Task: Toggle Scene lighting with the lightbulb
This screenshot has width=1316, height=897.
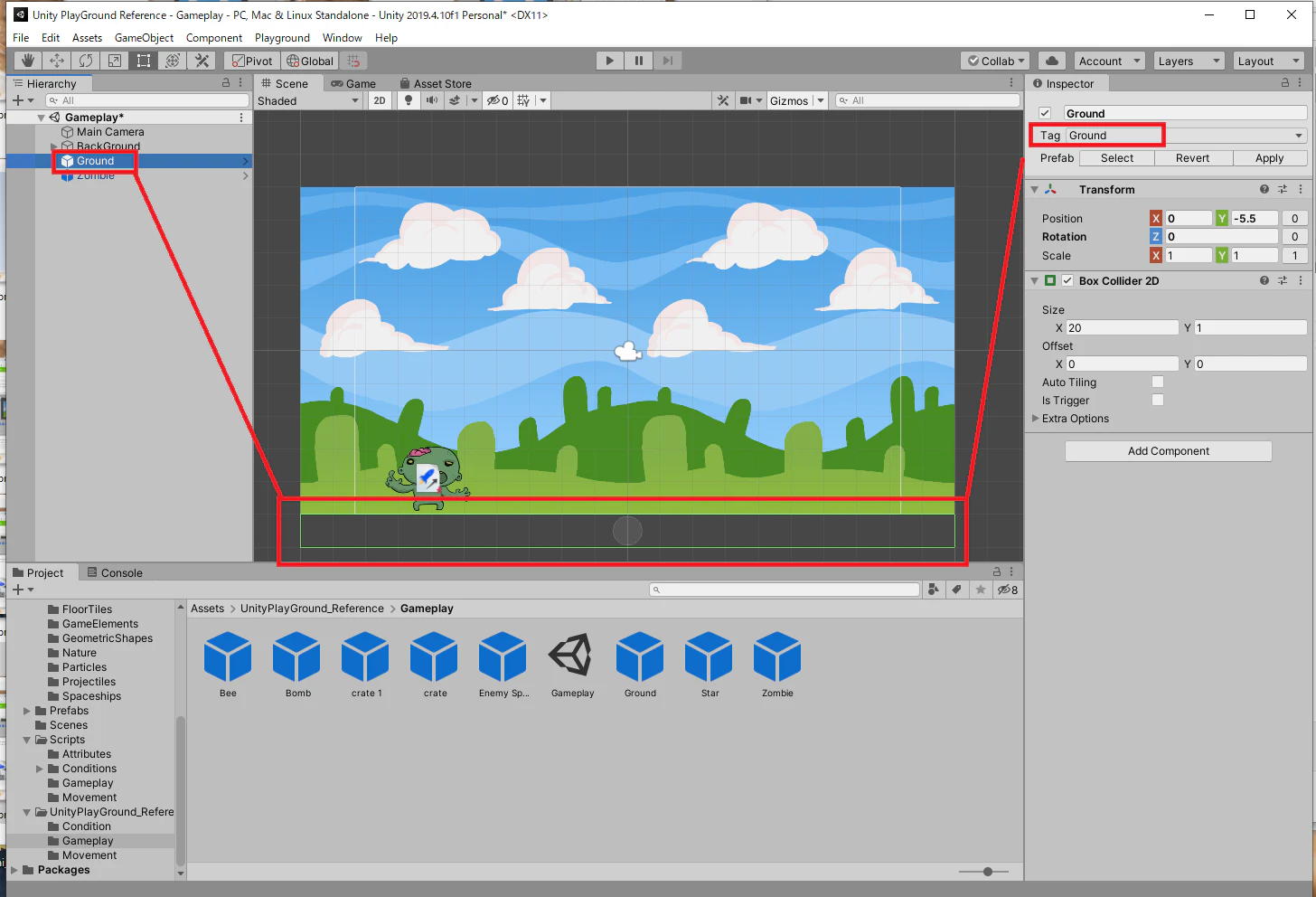Action: tap(409, 100)
